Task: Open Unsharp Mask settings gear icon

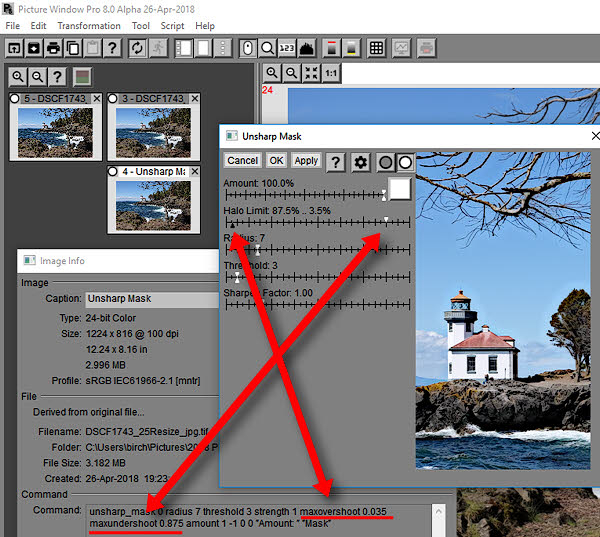Action: [361, 161]
